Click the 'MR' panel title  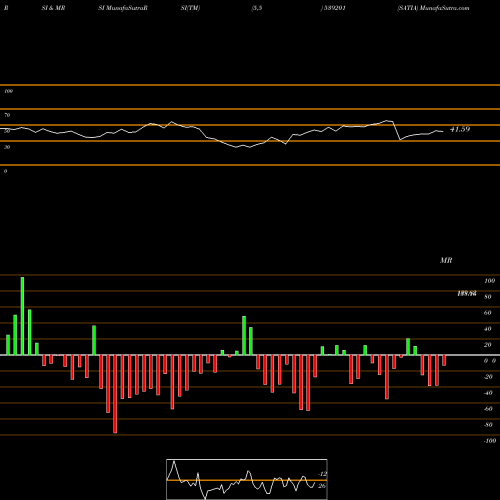tap(446, 260)
